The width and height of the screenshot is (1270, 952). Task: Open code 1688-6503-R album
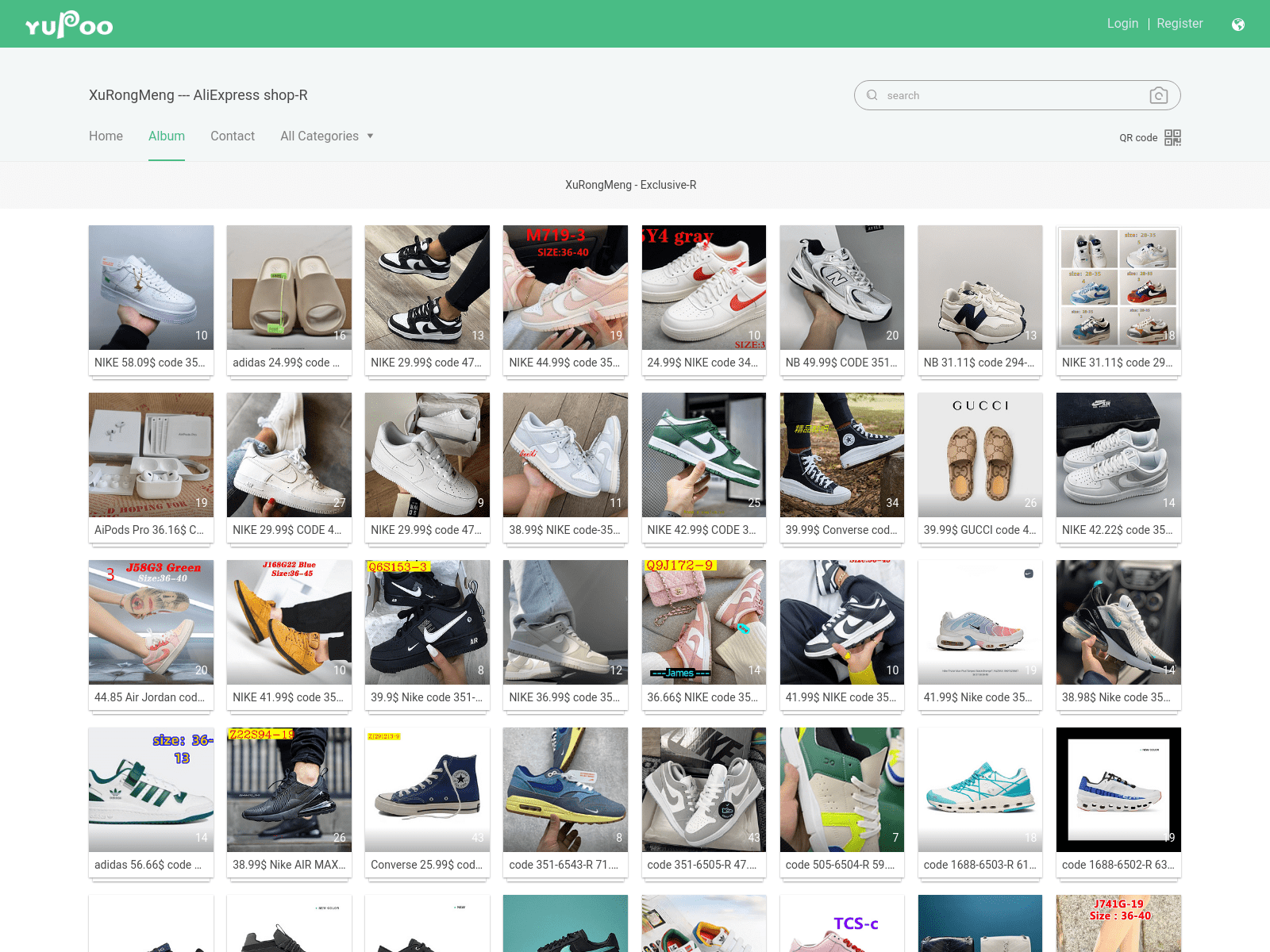pyautogui.click(x=980, y=803)
